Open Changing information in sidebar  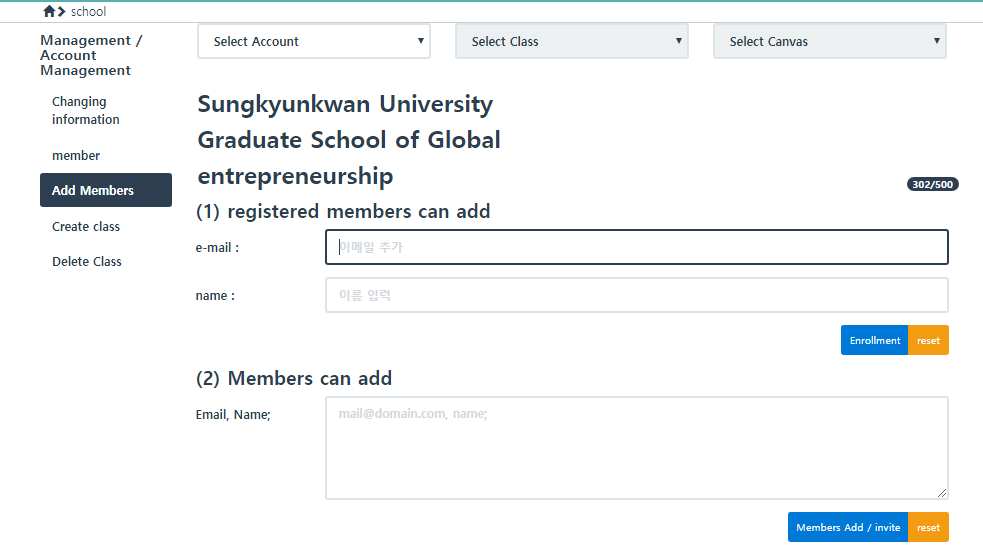tap(85, 110)
